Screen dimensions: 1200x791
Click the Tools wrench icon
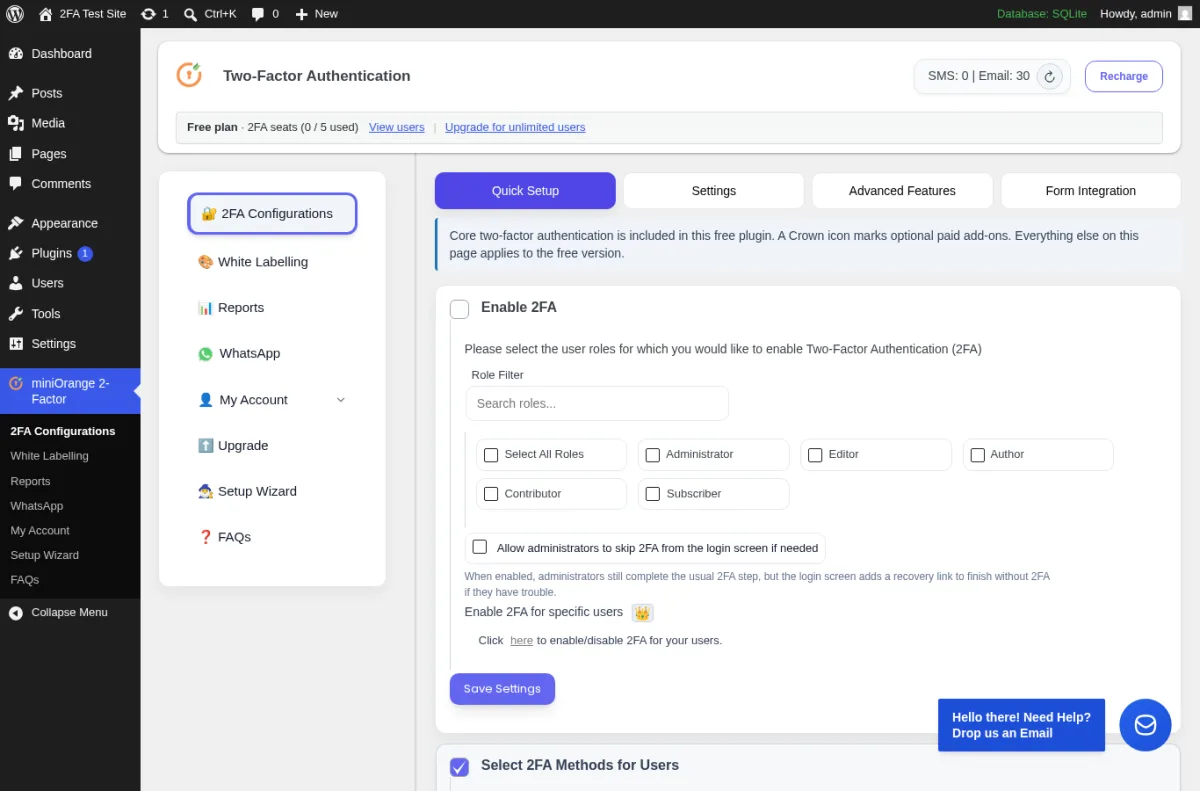(x=16, y=314)
